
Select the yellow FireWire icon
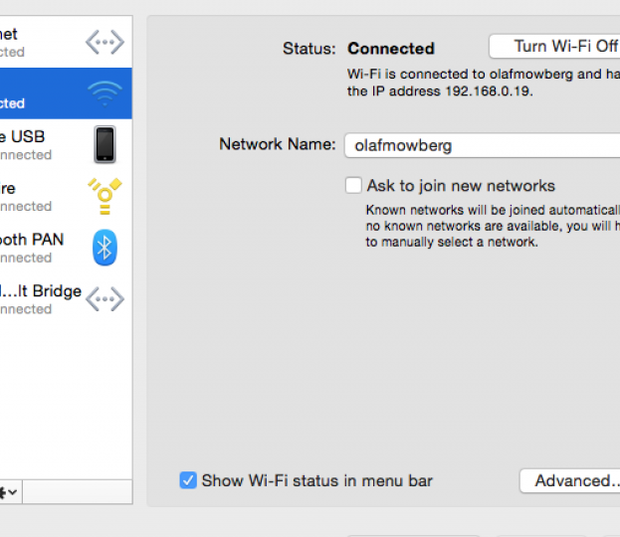(x=104, y=196)
